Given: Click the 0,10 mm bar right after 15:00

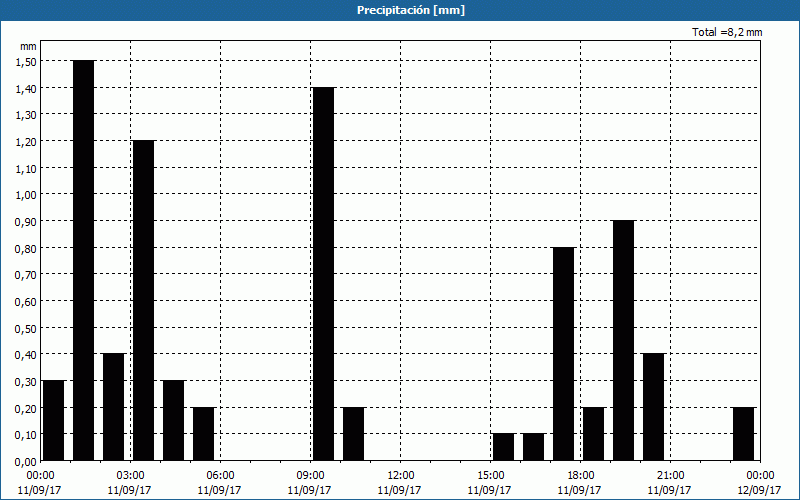Looking at the screenshot, I should (504, 447).
